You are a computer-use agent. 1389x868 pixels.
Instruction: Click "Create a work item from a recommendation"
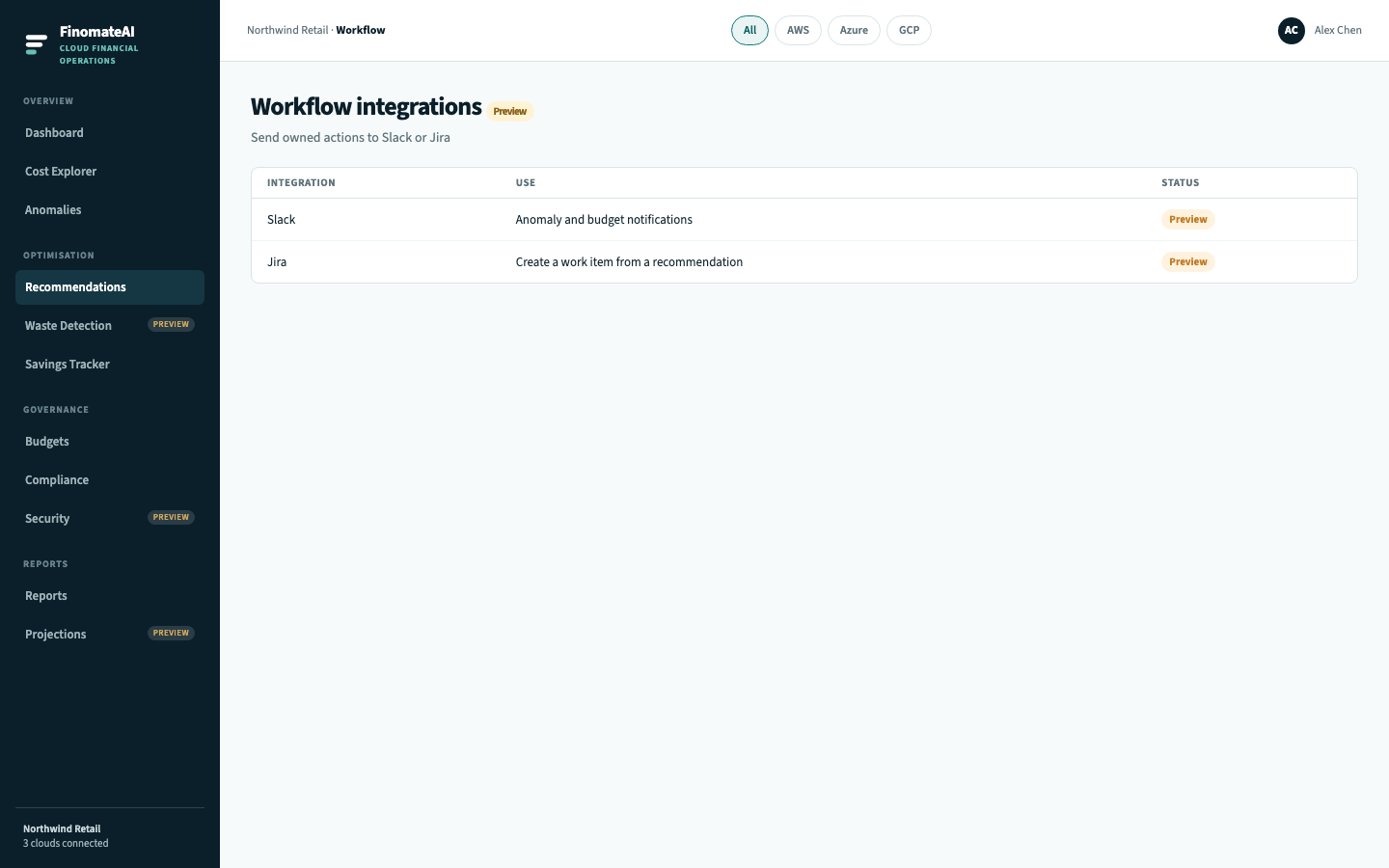tap(629, 262)
